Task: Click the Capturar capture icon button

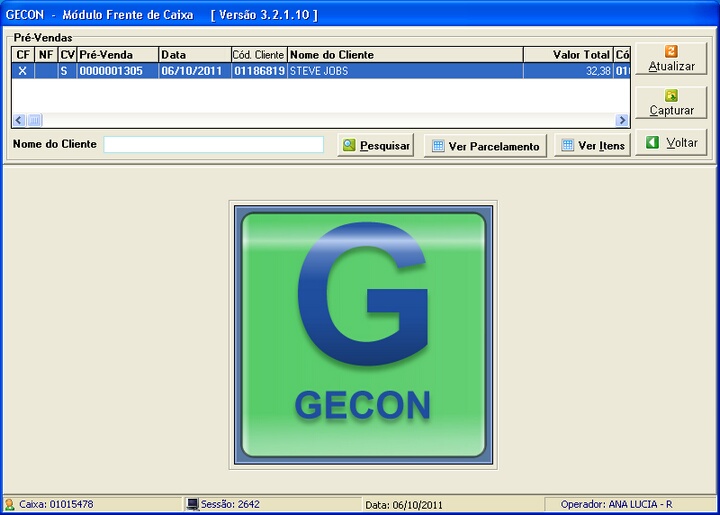Action: pyautogui.click(x=671, y=95)
